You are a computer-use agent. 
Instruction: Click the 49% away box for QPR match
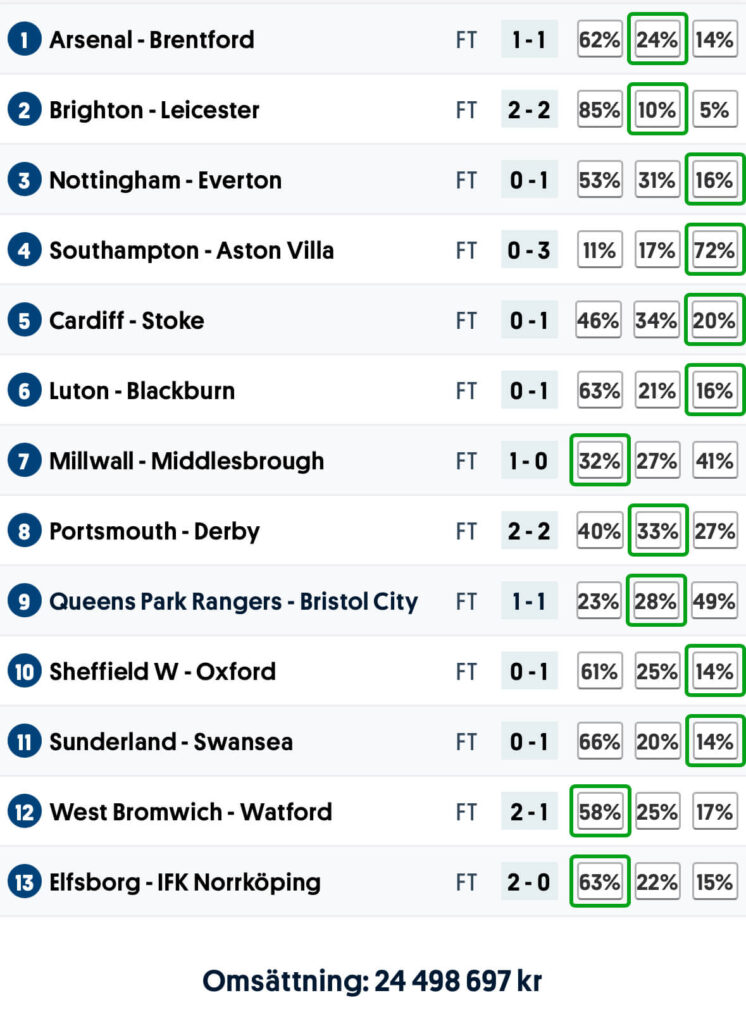(715, 601)
